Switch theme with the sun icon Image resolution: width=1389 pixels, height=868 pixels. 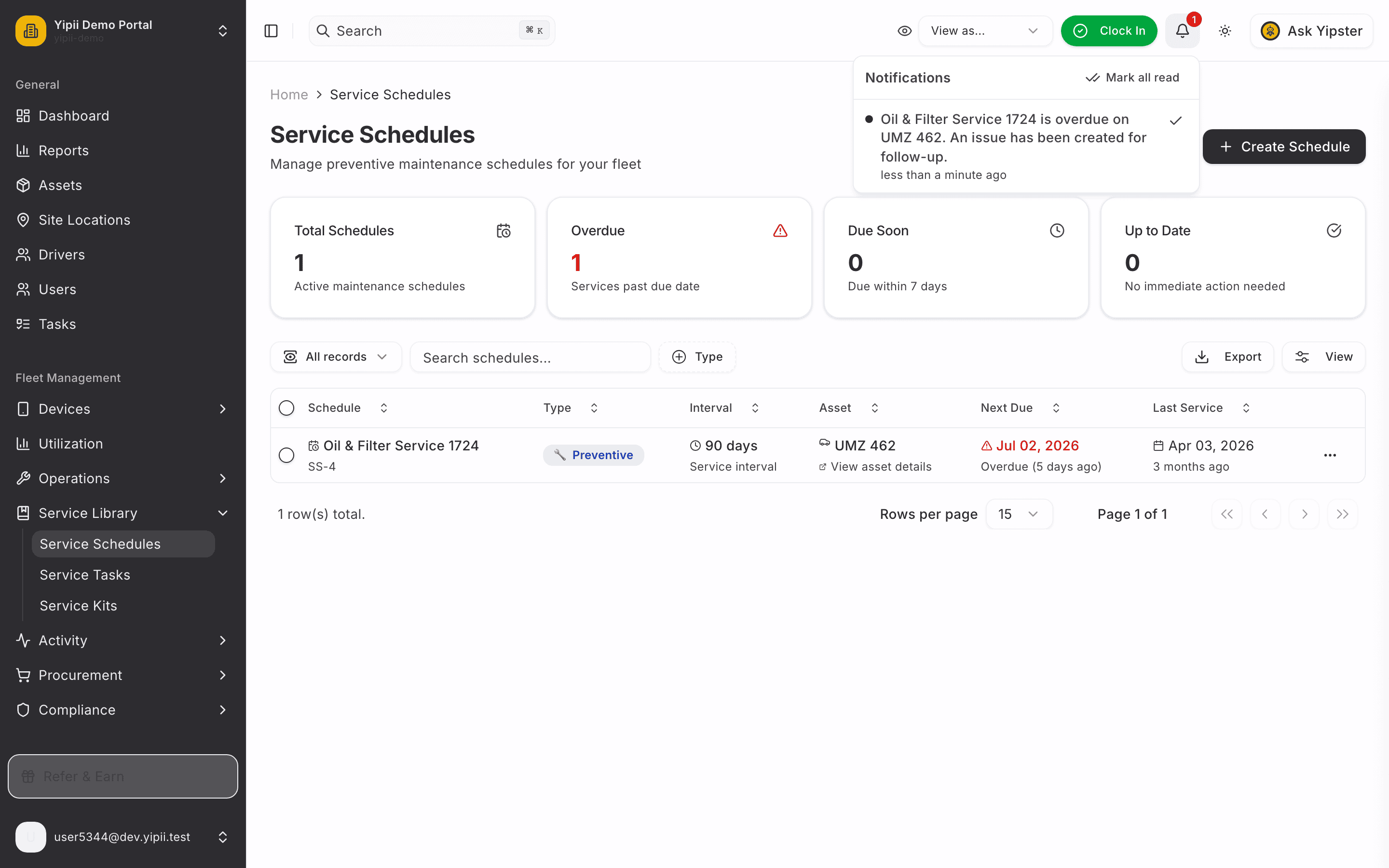click(x=1225, y=31)
